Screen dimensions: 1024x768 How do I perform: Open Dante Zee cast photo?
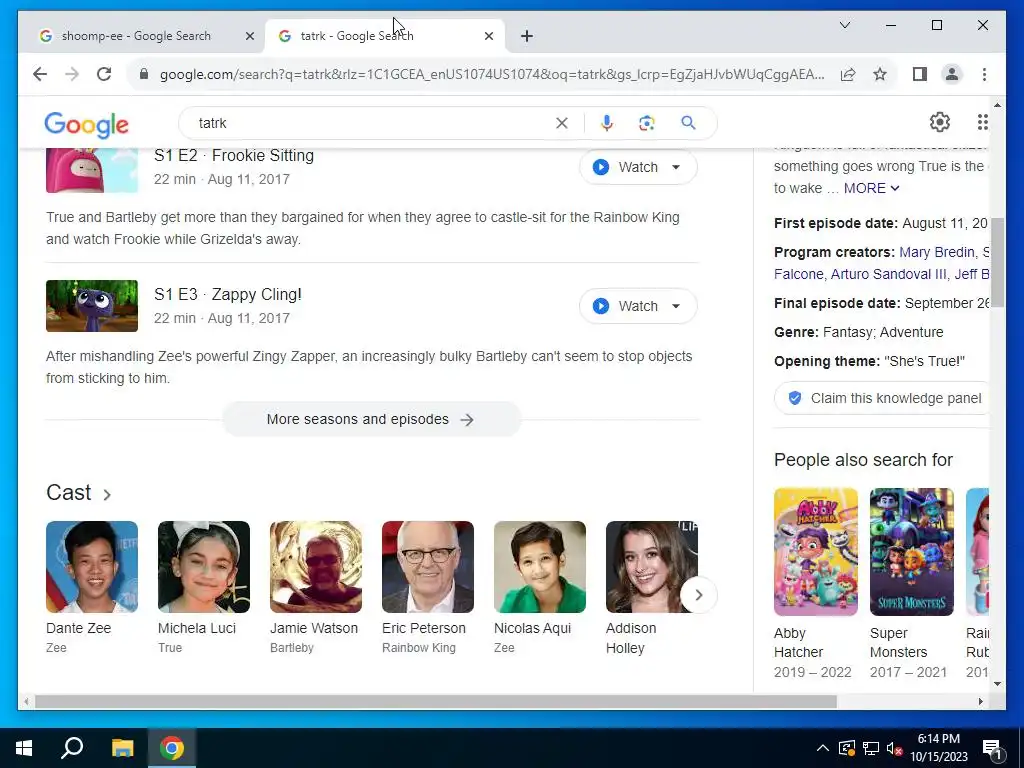point(91,567)
